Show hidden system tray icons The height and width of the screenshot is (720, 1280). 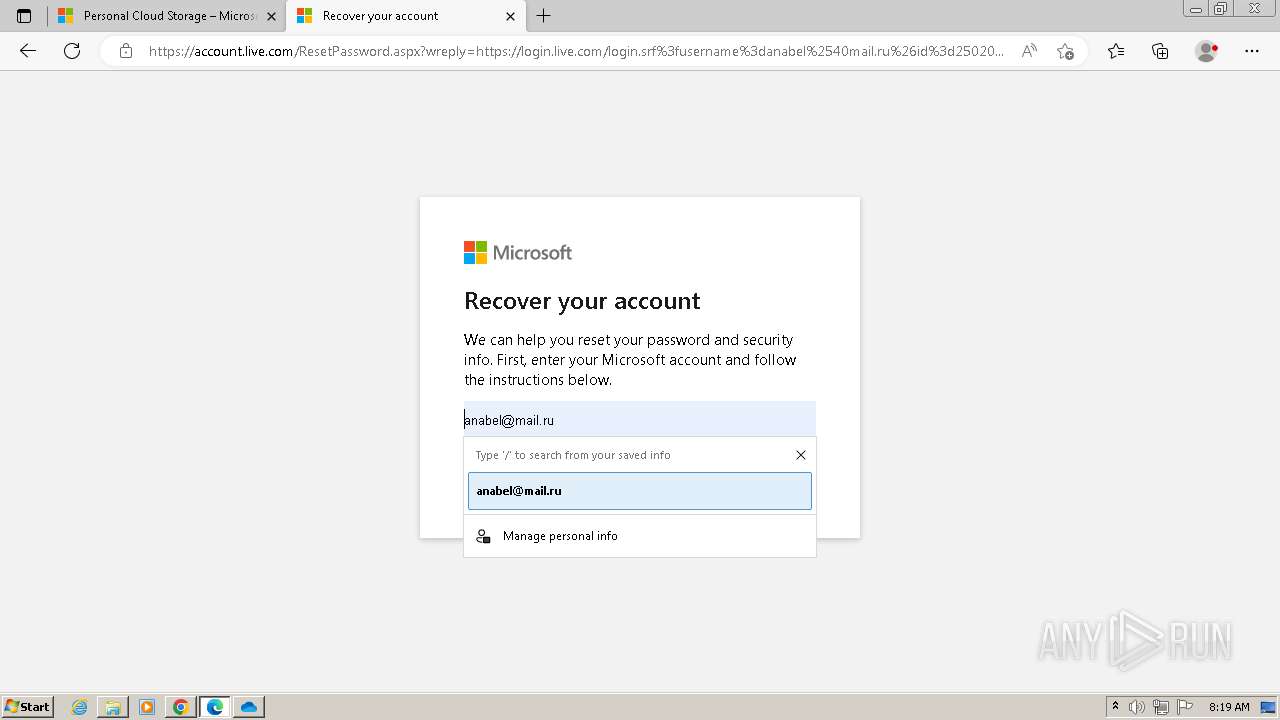pos(1116,707)
